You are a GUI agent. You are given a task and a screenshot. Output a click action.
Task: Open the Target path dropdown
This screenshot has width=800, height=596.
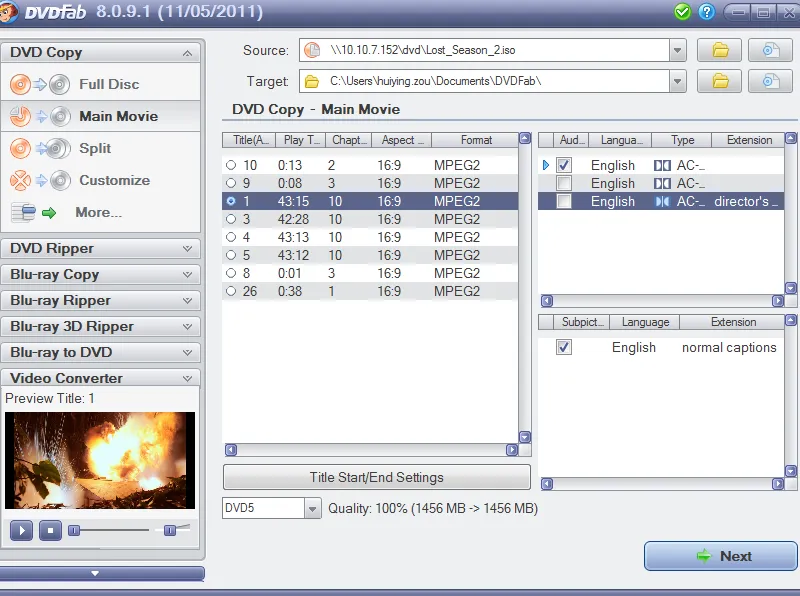click(x=678, y=81)
